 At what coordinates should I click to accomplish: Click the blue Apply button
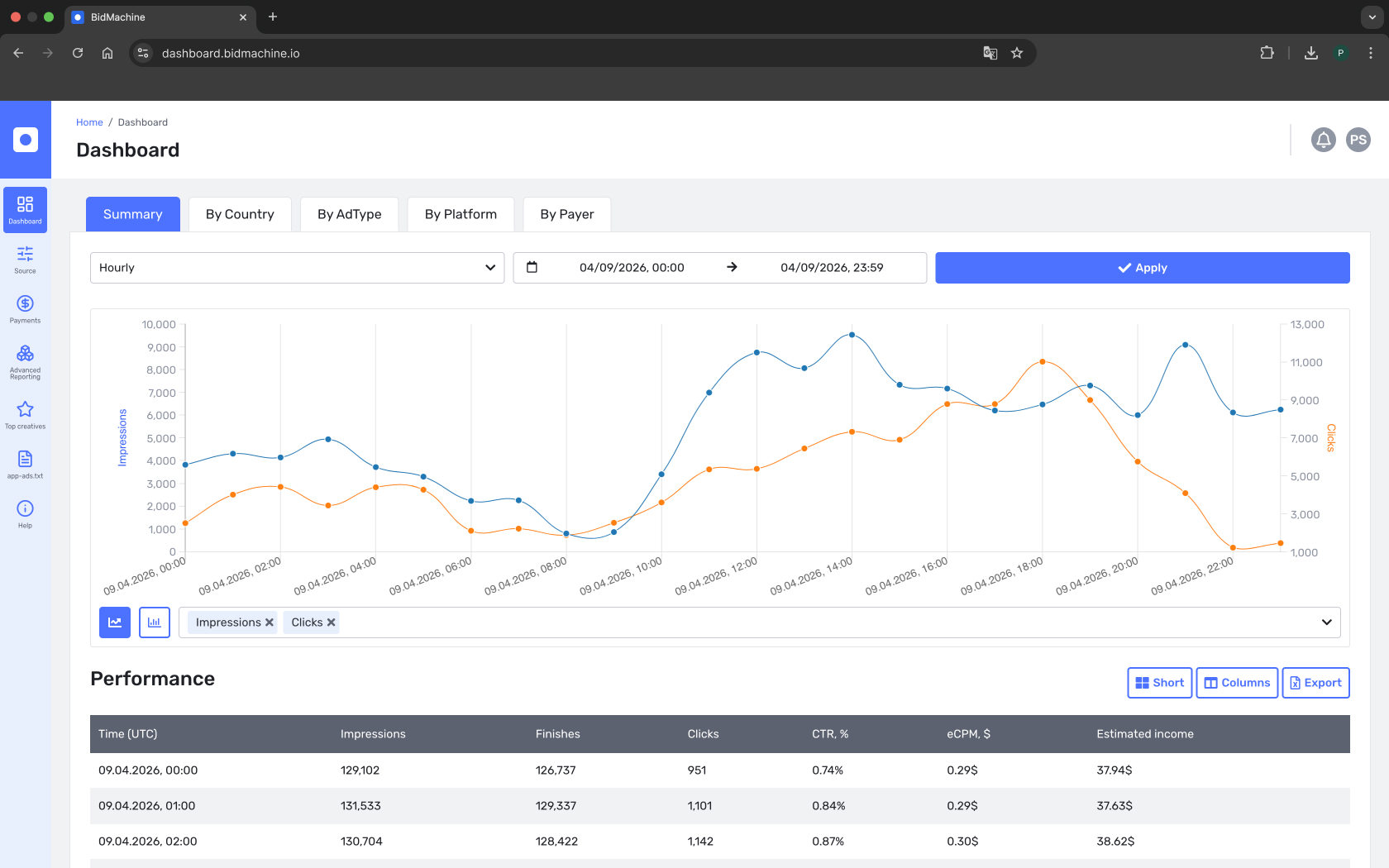(1142, 268)
